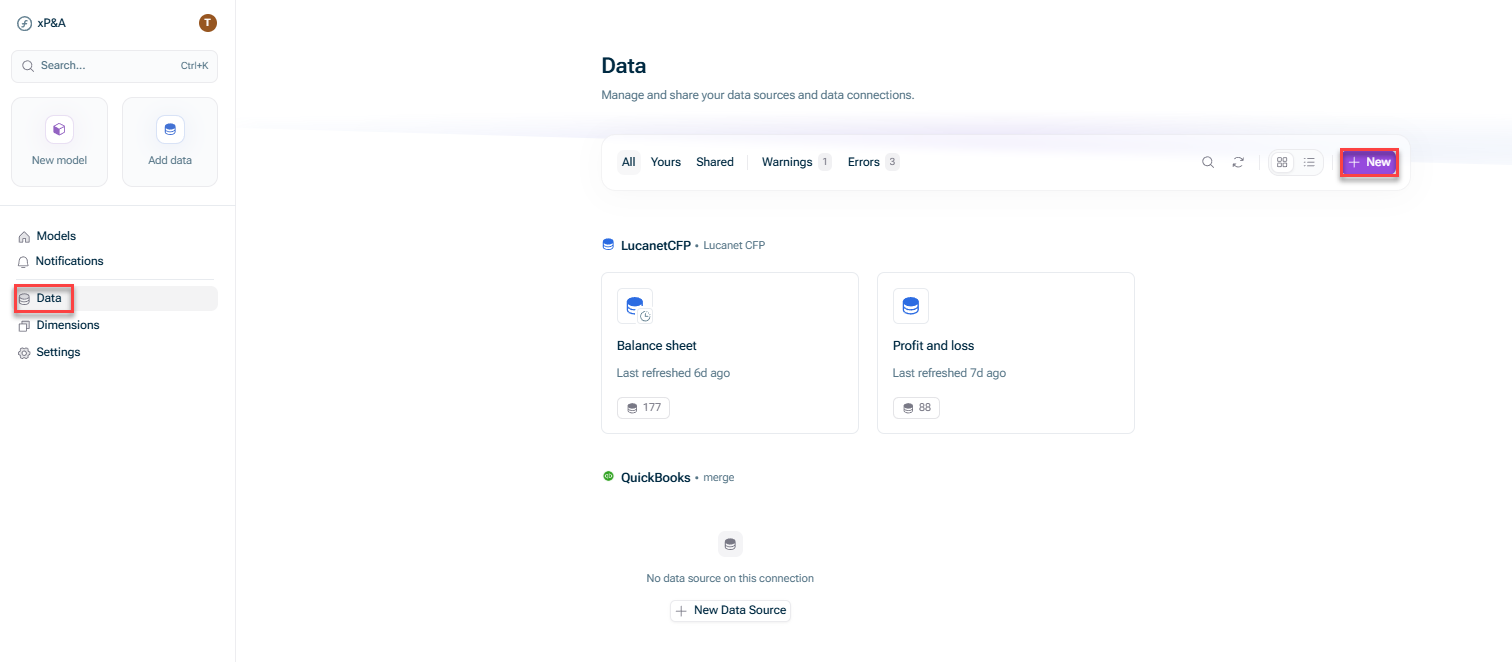1512x662 pixels.
Task: Click the merge subtitle next to QuickBooks
Action: (x=719, y=478)
